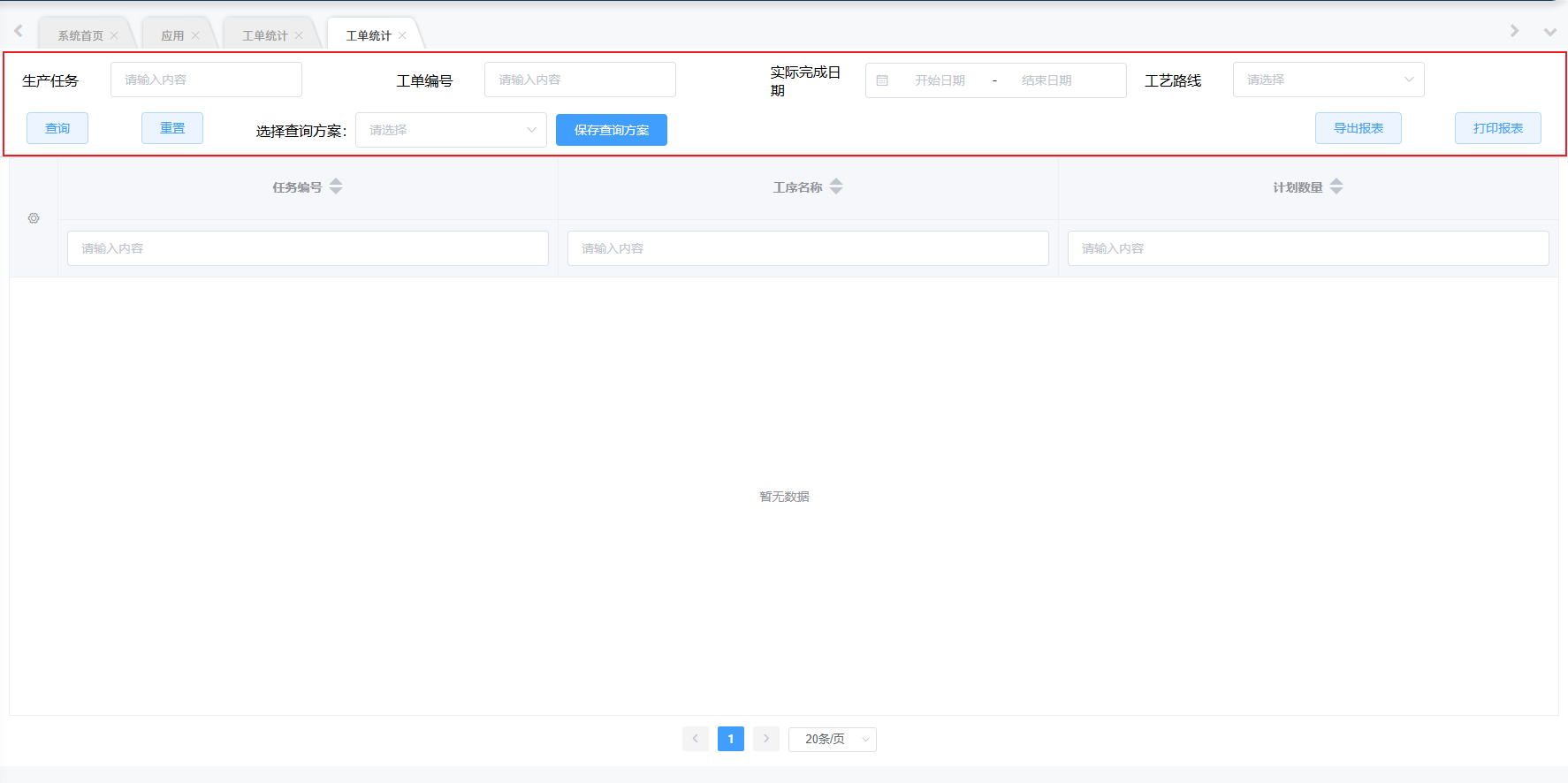Focus the 生产任务 input field
1568x783 pixels.
[206, 80]
